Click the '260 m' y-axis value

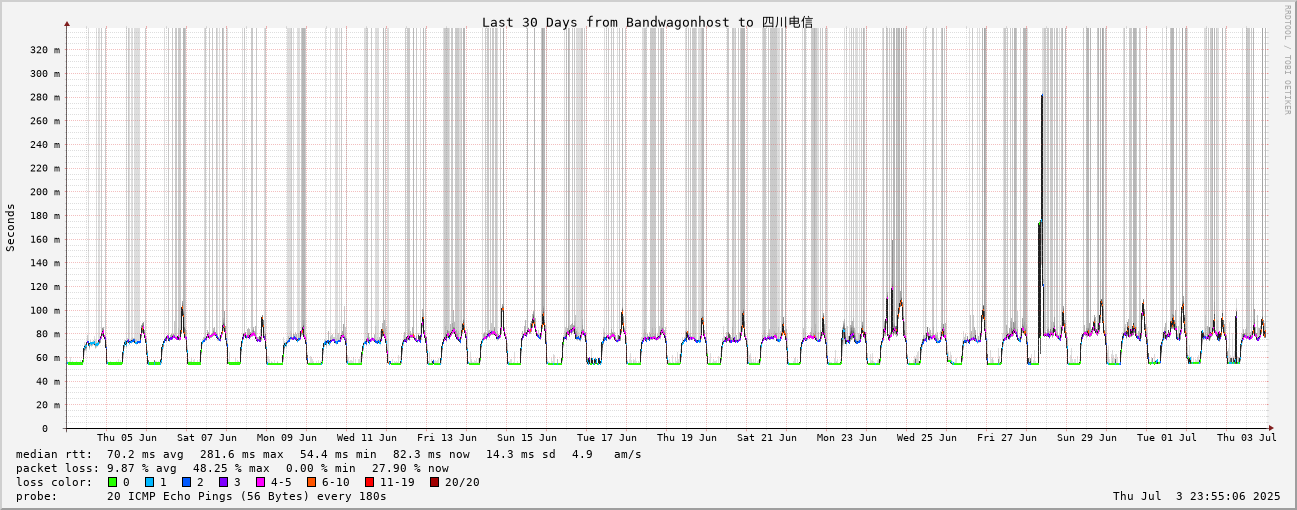point(44,121)
